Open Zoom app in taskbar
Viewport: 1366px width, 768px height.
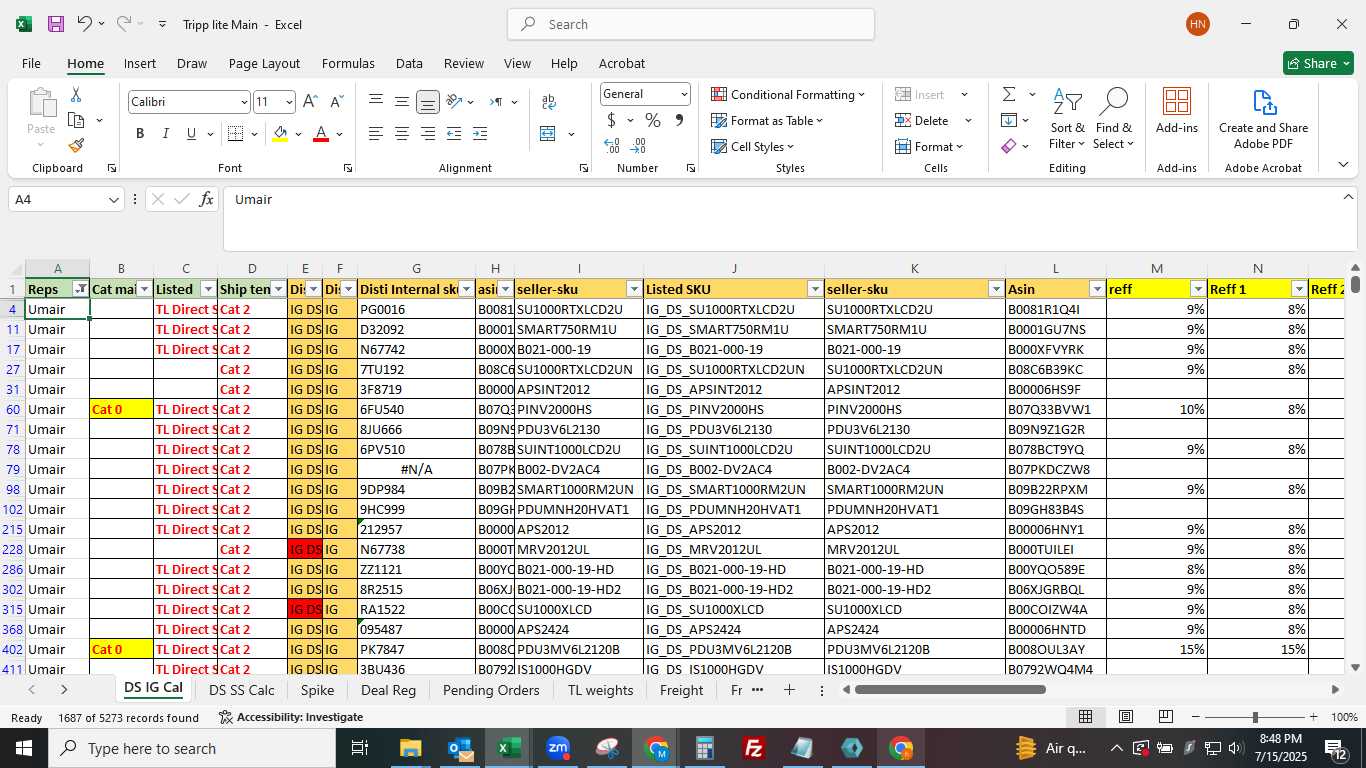coord(558,748)
